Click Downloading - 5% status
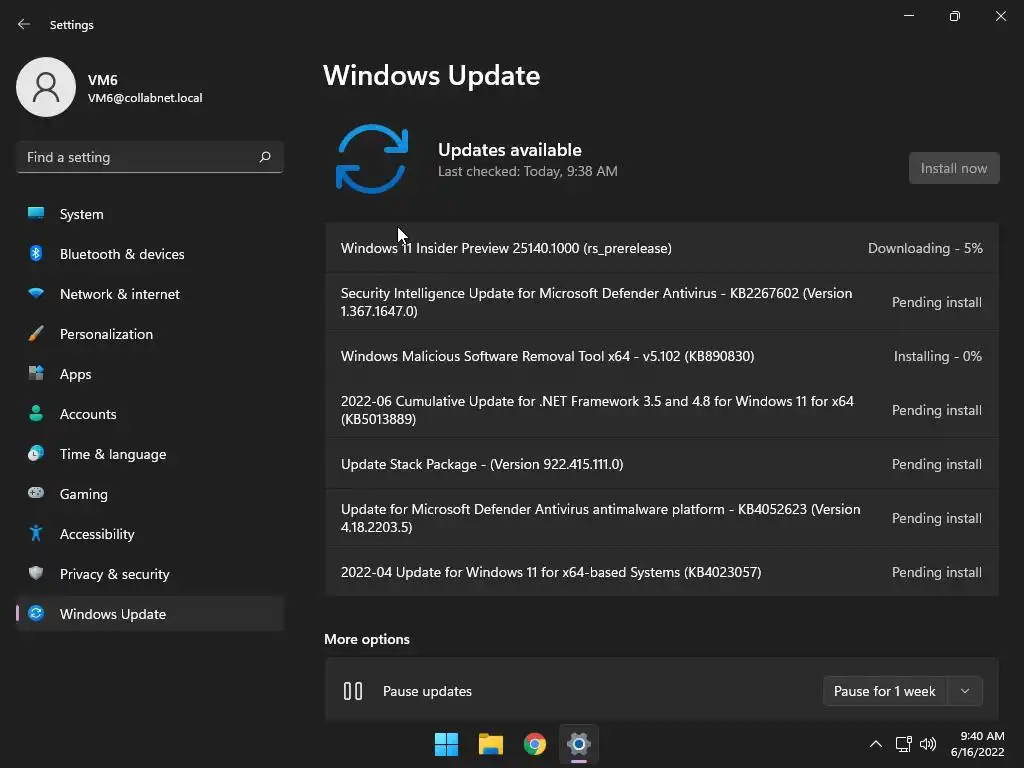Image resolution: width=1024 pixels, height=768 pixels. point(925,248)
